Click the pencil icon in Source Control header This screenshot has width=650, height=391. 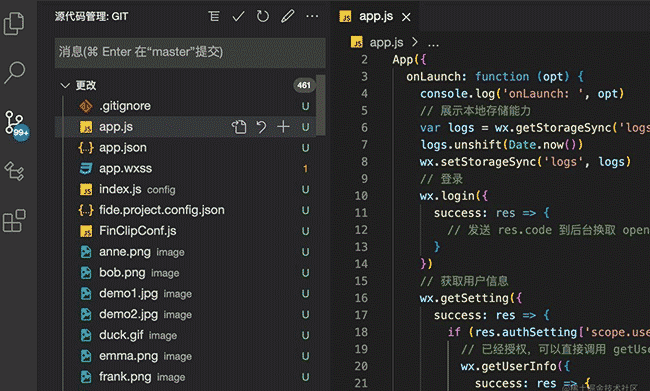[287, 17]
